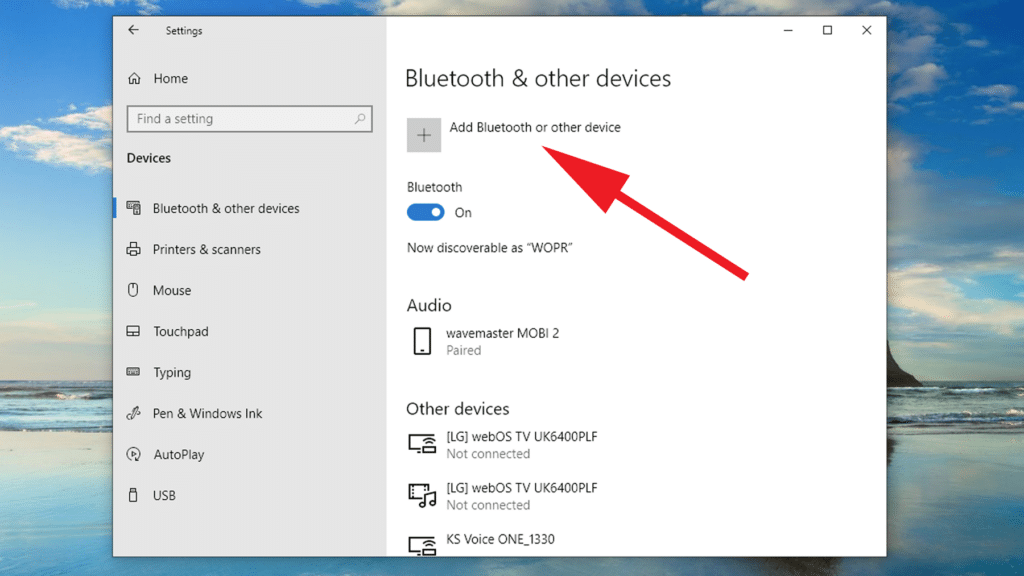This screenshot has width=1024, height=576.
Task: Click the Printers & scanners icon
Action: click(x=134, y=249)
